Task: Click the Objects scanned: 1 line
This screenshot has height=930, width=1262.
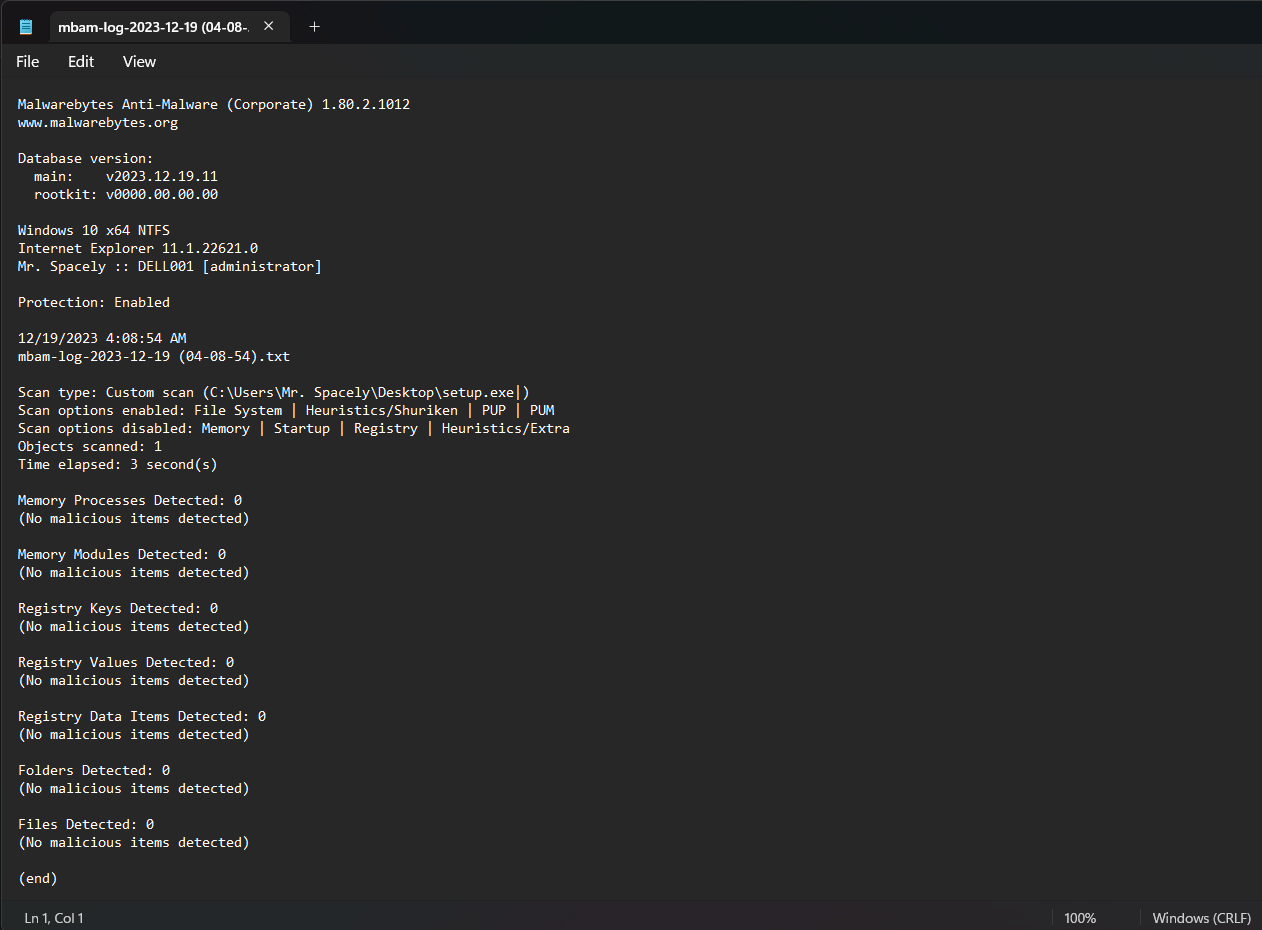Action: 90,446
